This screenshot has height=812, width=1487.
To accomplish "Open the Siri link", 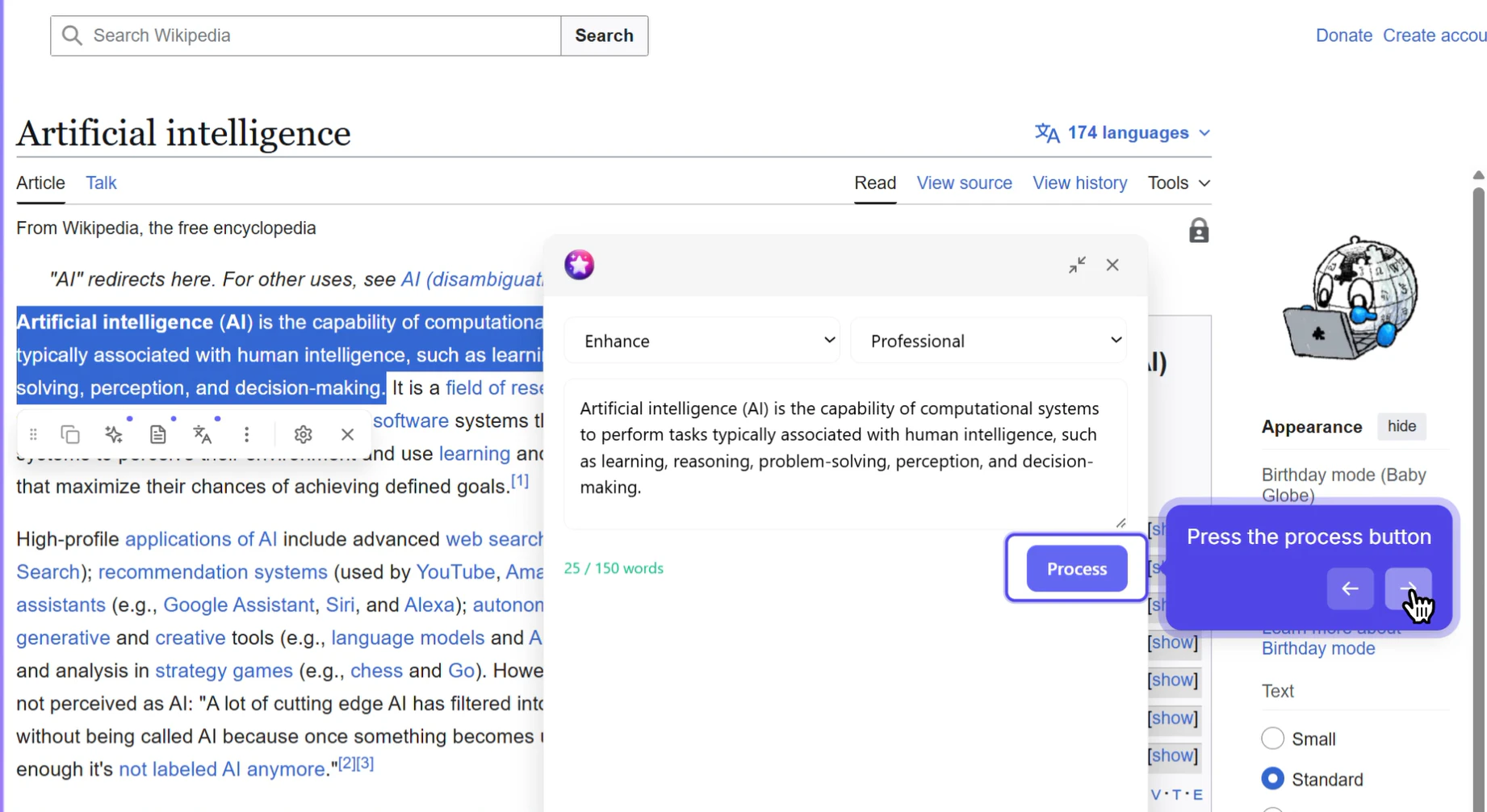I will (x=340, y=605).
